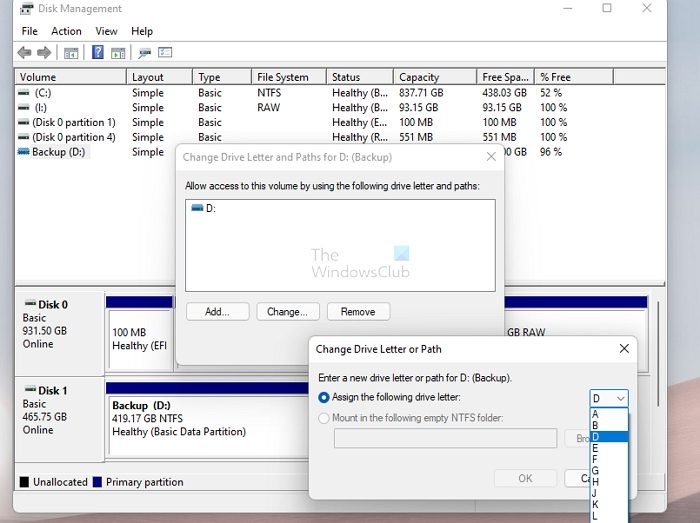Click the Properties checklist toolbar icon
The height and width of the screenshot is (523, 700).
[x=165, y=53]
